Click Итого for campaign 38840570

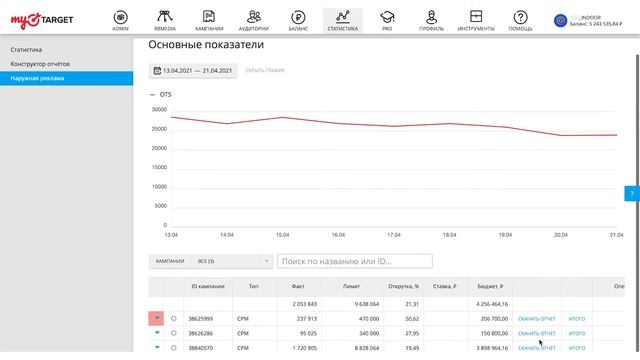[577, 348]
